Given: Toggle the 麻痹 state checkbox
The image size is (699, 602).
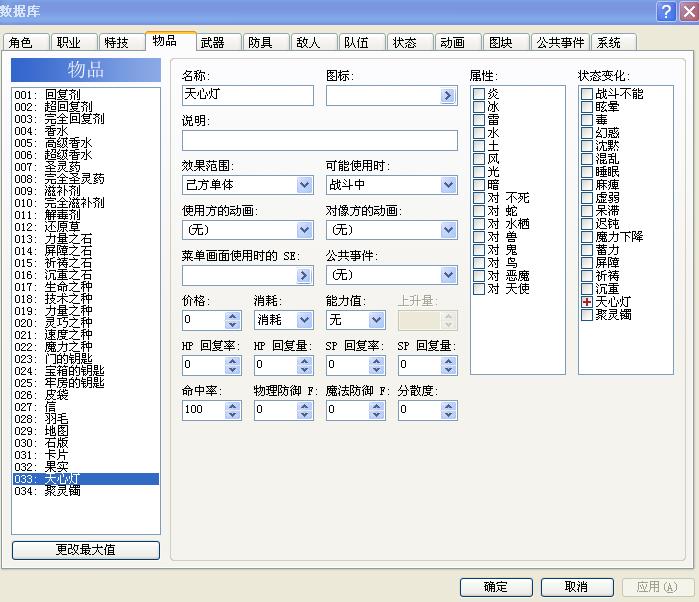Looking at the screenshot, I should [587, 185].
